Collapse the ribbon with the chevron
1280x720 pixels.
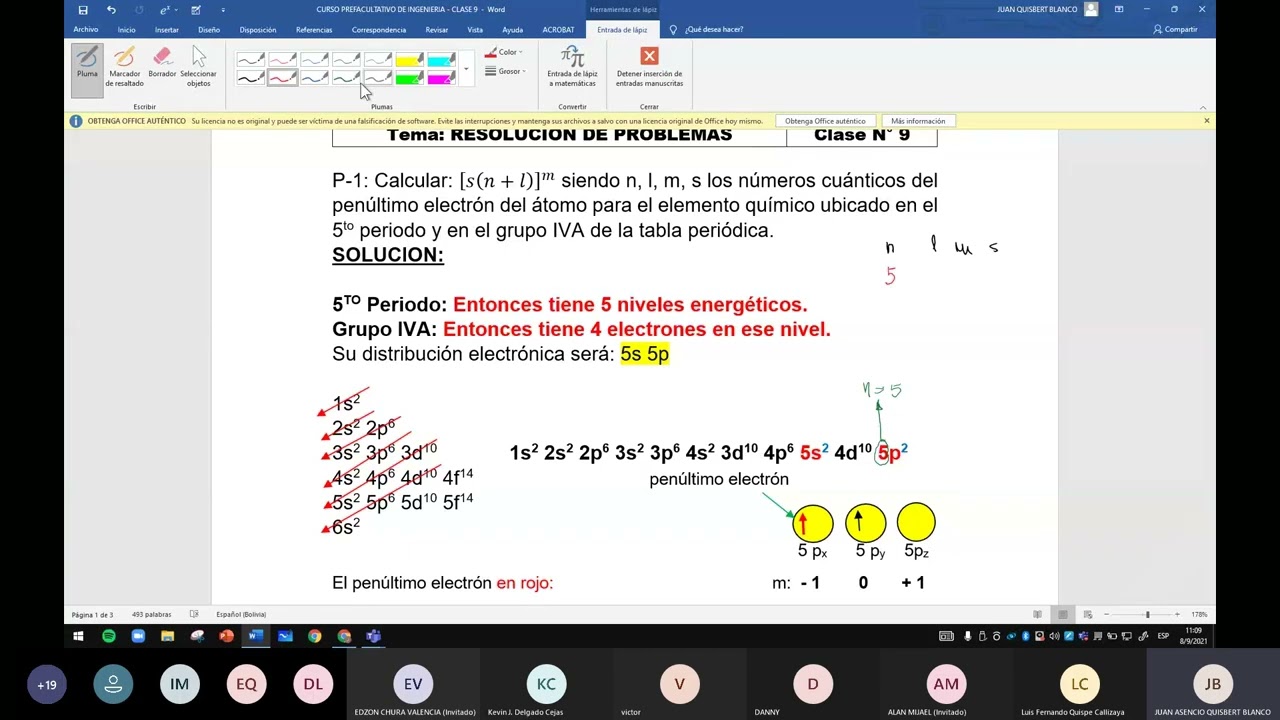click(x=1203, y=107)
